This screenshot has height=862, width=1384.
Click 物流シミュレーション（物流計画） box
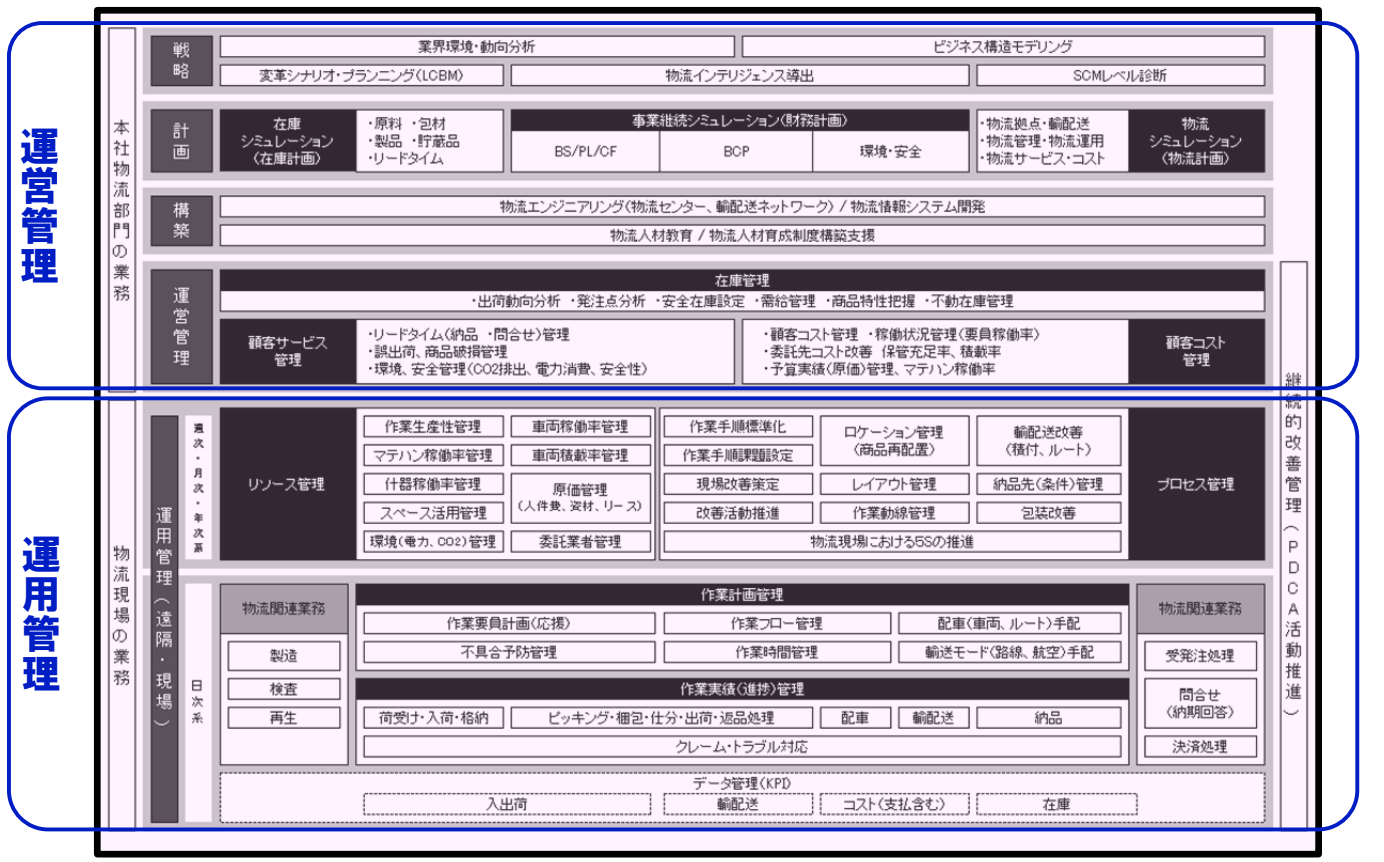click(x=1196, y=141)
